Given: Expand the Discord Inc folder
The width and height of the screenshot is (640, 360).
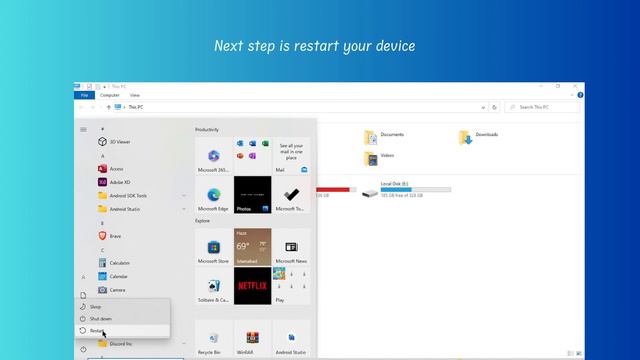Looking at the screenshot, I should click(x=184, y=344).
